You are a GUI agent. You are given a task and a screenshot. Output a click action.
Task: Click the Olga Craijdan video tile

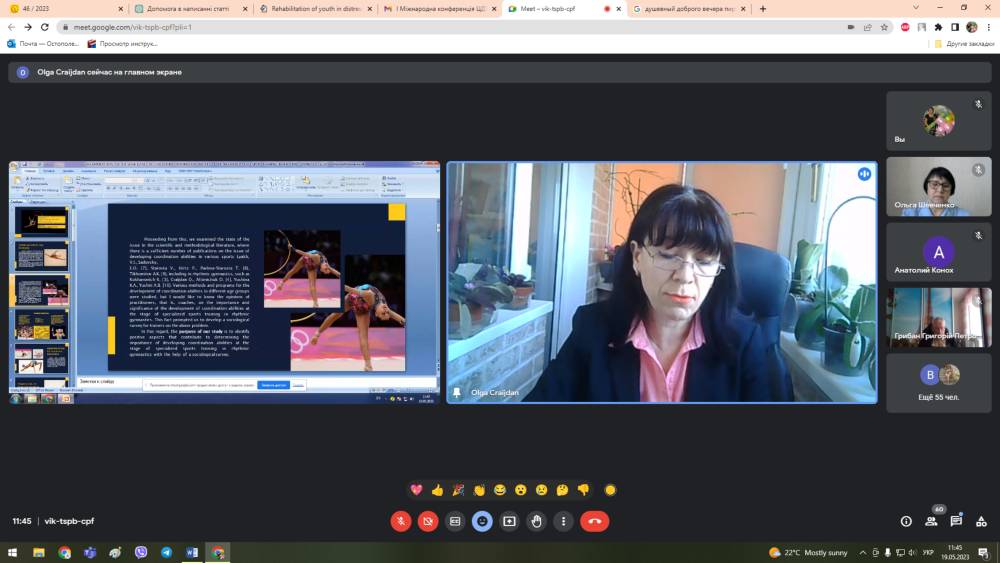661,282
